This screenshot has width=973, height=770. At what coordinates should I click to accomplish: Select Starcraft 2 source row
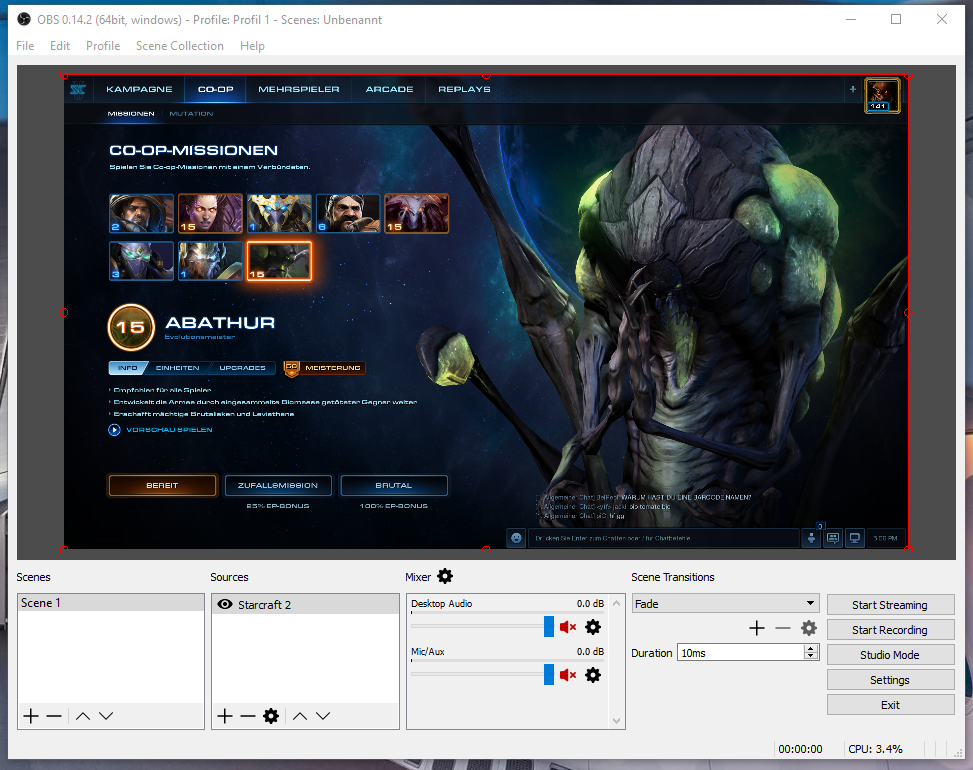coord(305,604)
